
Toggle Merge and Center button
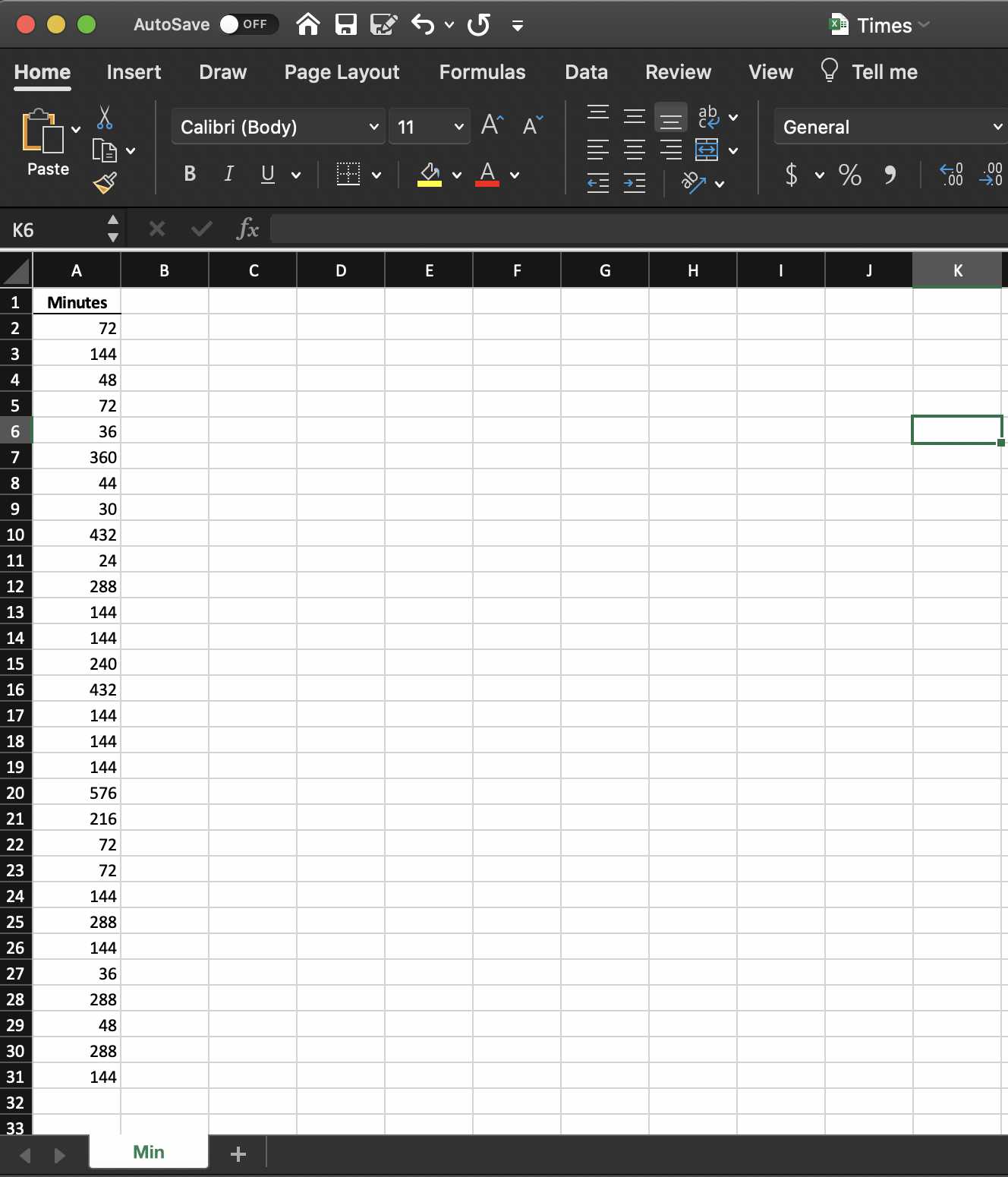[x=707, y=150]
